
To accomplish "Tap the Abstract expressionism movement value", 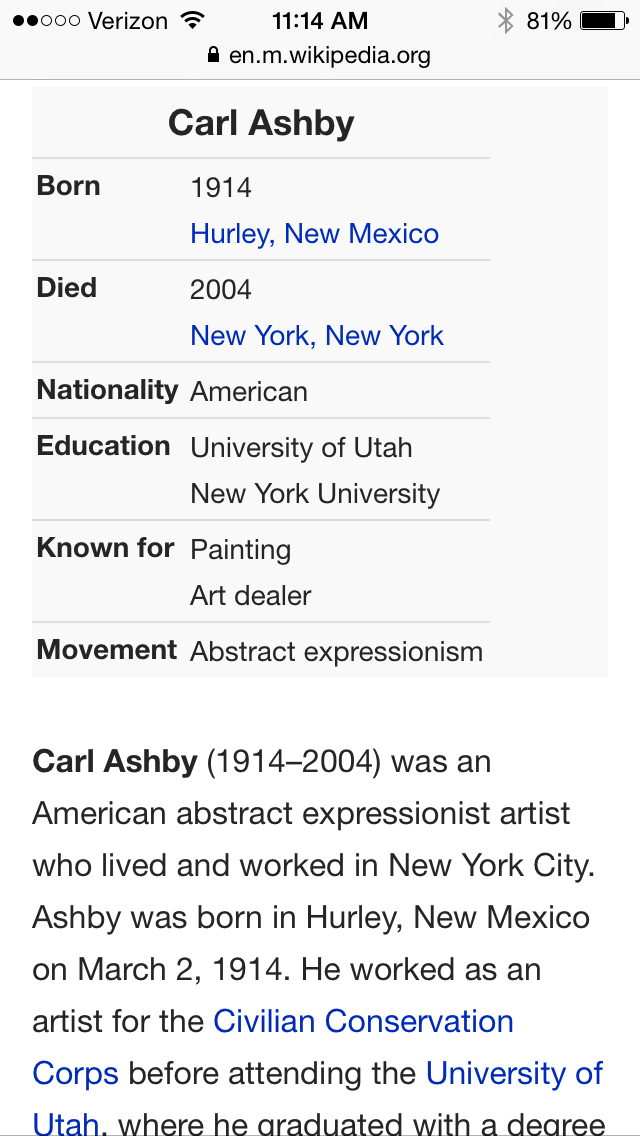I will coord(336,652).
